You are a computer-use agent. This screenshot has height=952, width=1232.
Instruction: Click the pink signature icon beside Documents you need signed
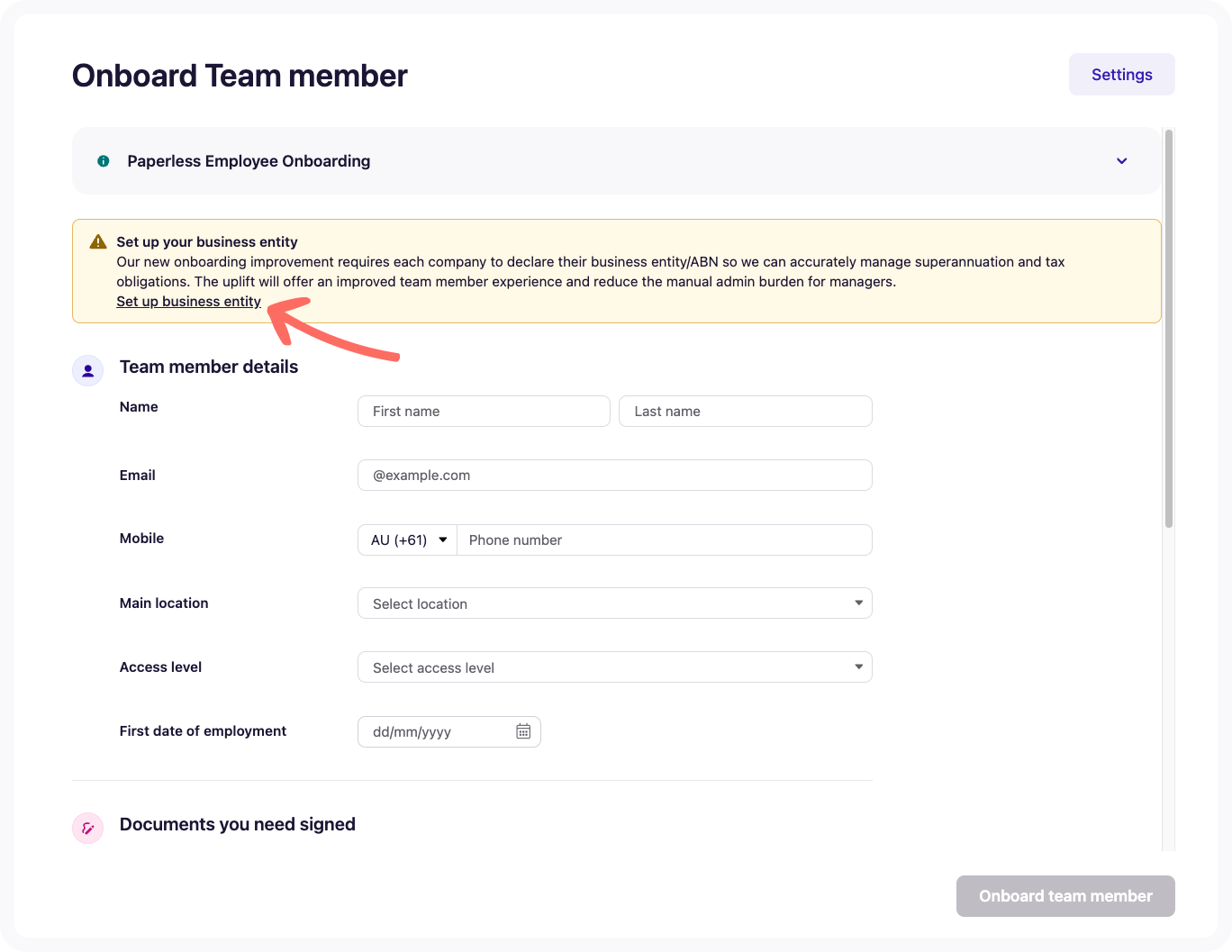pyautogui.click(x=87, y=828)
